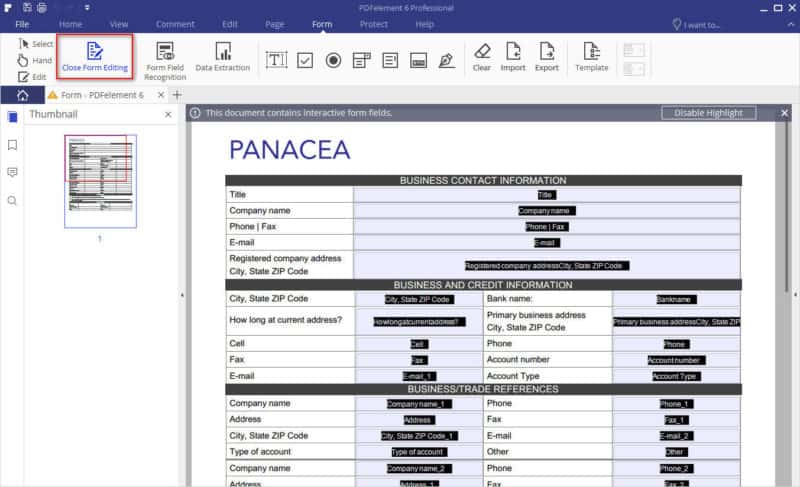Click the Registered company address form field
The width and height of the screenshot is (800, 487).
(x=546, y=265)
